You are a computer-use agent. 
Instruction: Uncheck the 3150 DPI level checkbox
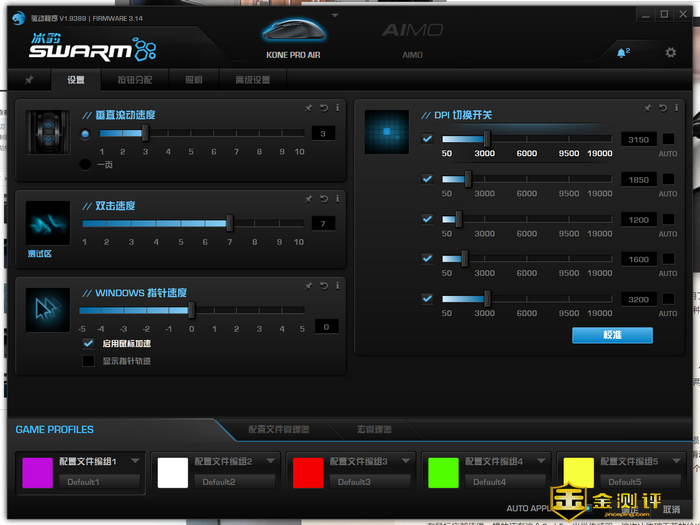[428, 139]
